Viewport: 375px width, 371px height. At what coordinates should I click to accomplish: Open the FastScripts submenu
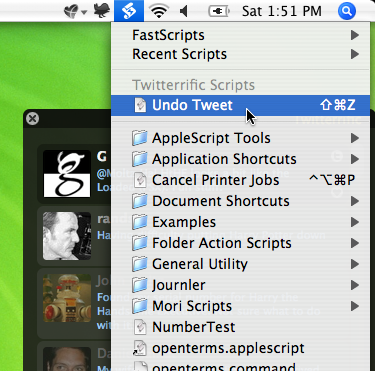(240, 35)
